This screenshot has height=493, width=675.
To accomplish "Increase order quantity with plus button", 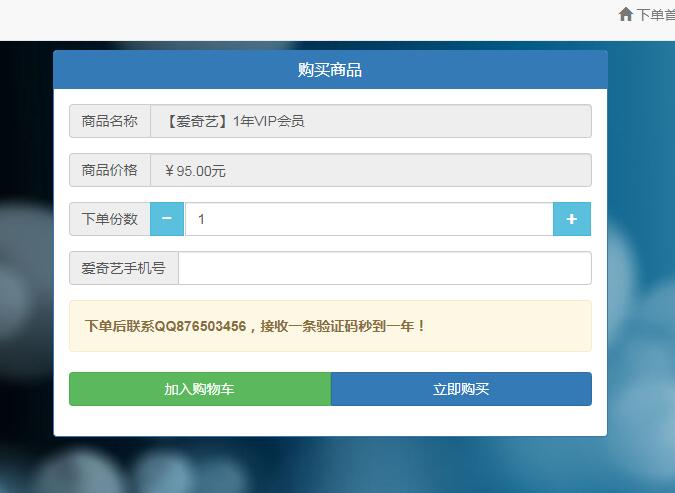I will coord(572,219).
